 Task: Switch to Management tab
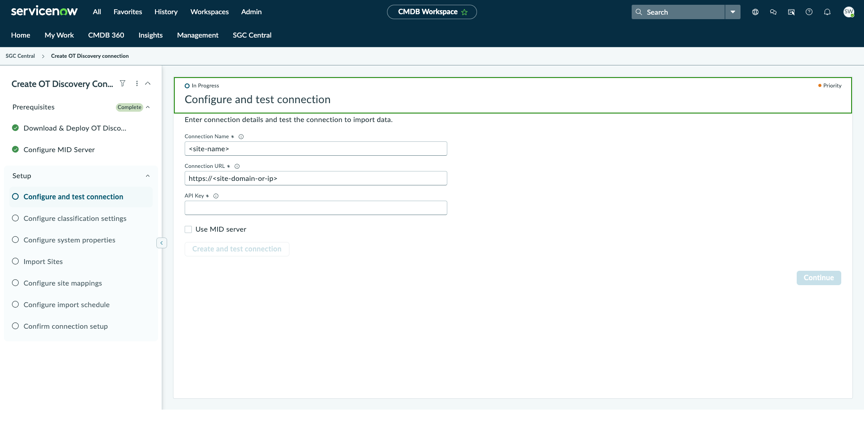pos(197,35)
